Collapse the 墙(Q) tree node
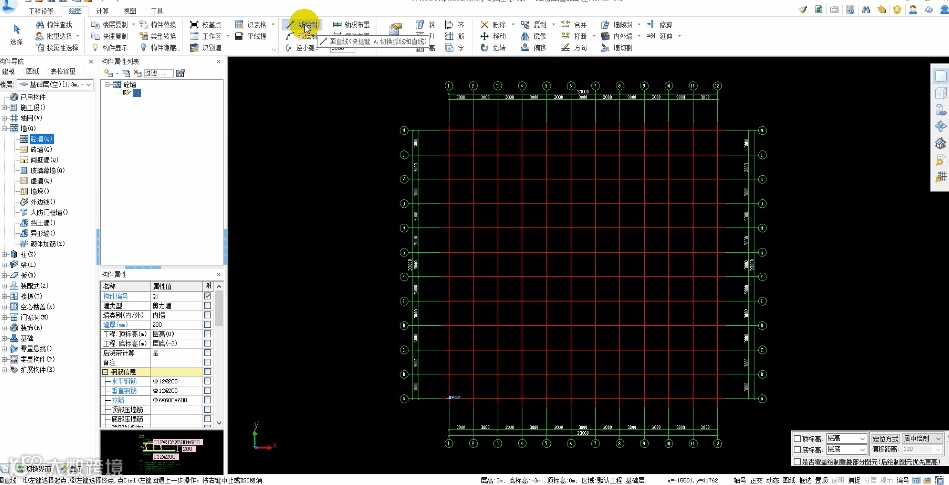 pyautogui.click(x=5, y=128)
